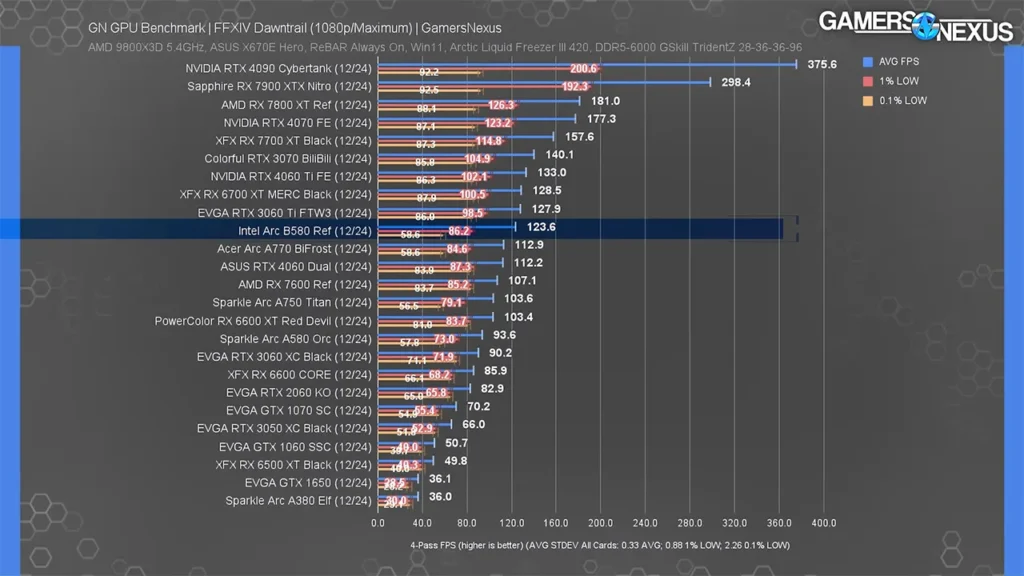The width and height of the screenshot is (1024, 576).
Task: Click the 'EVGA GTX 1650 (12/24)' label
Action: [x=308, y=483]
